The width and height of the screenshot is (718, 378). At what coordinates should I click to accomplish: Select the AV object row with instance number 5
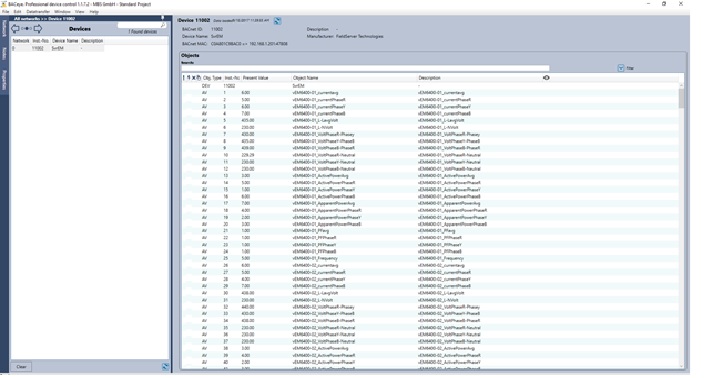point(430,121)
